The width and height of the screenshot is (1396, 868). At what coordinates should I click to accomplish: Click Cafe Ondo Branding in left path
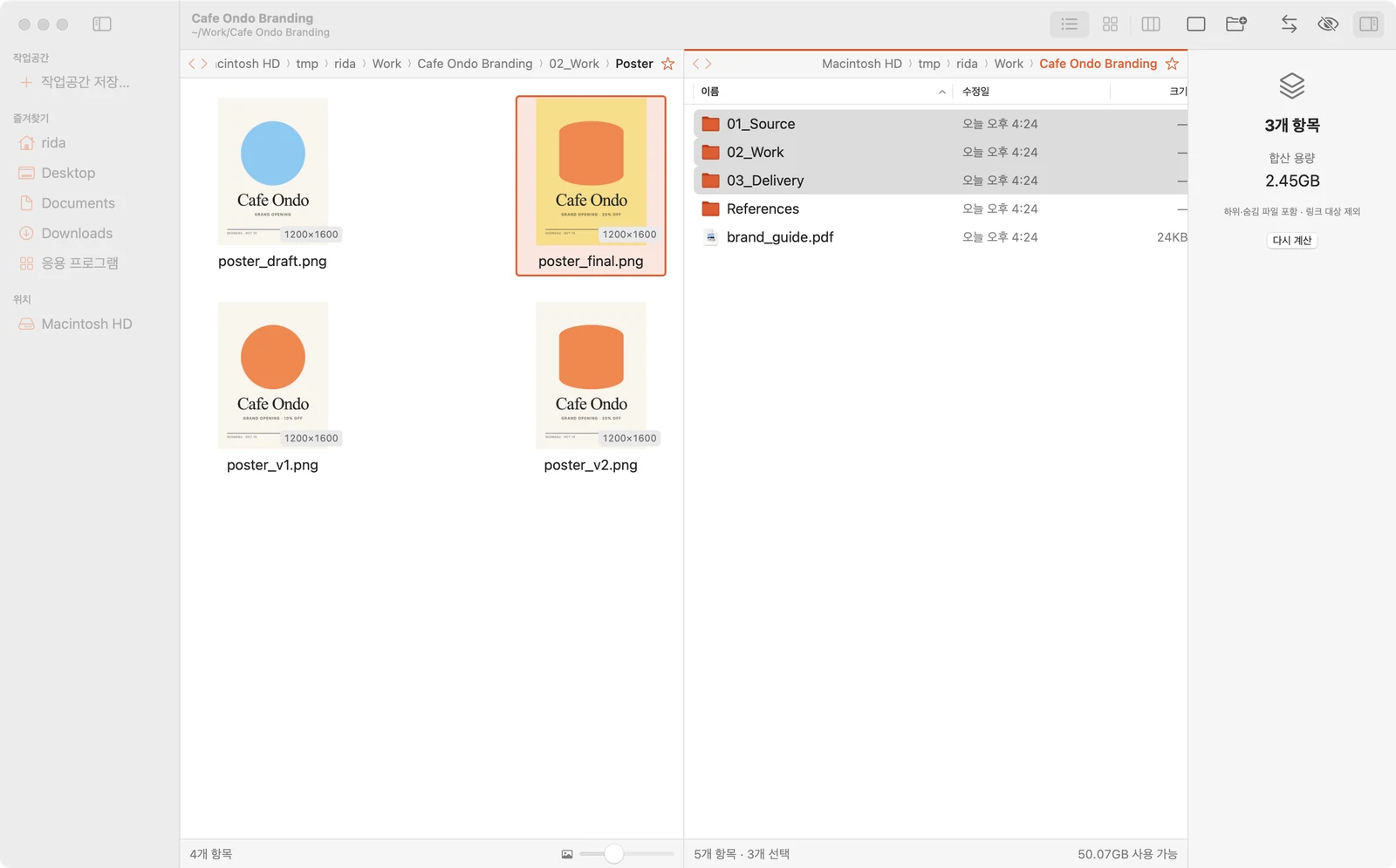point(475,64)
